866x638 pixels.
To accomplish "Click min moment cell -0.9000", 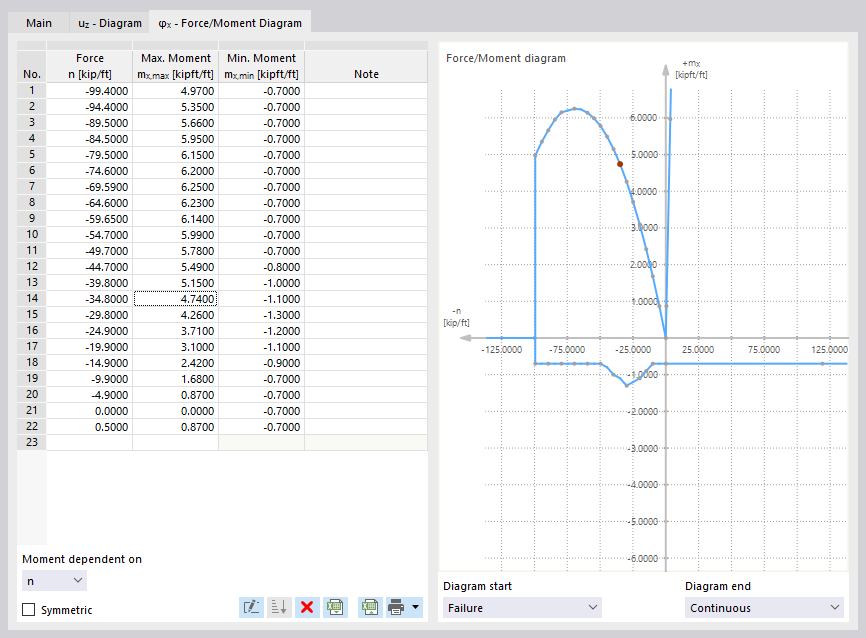I will (x=262, y=363).
